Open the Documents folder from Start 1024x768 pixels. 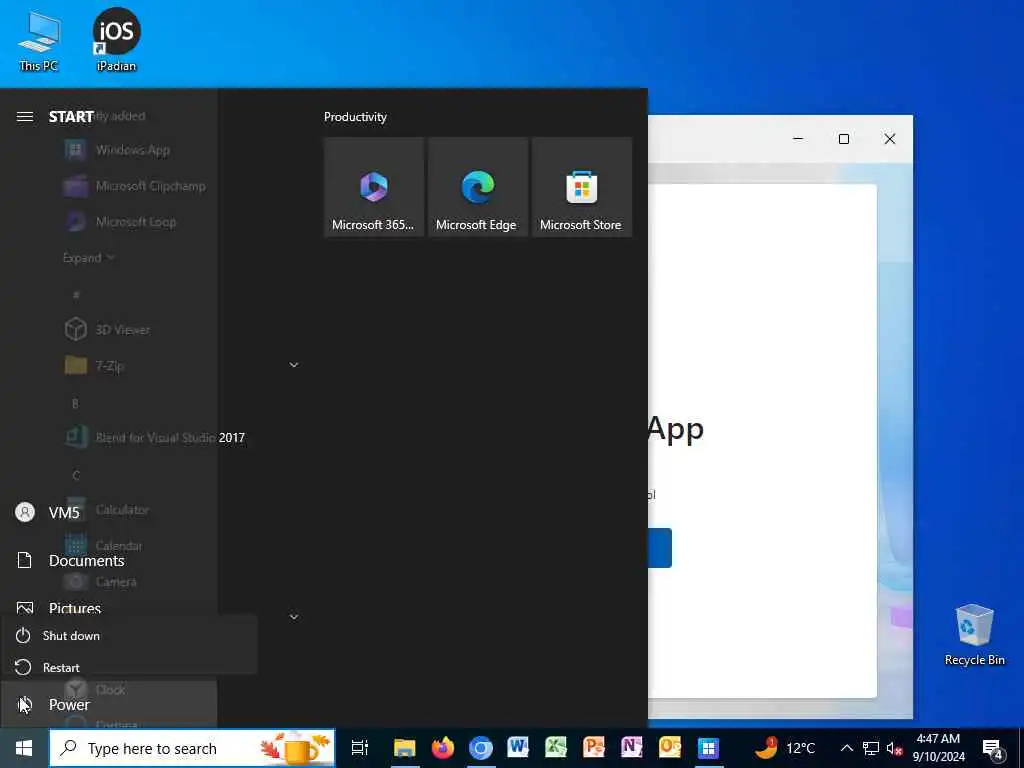tap(108, 560)
